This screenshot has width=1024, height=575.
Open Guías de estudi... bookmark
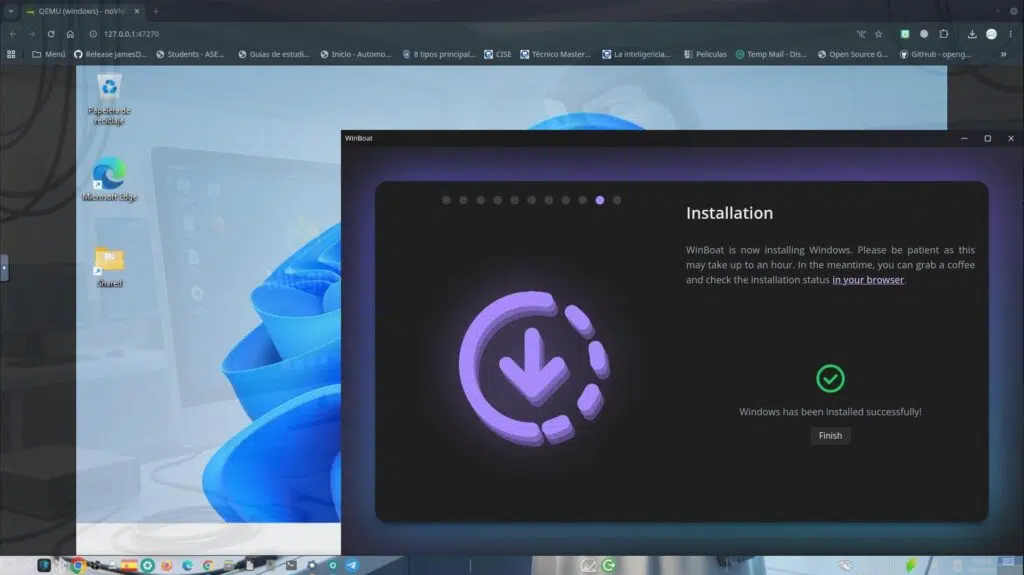[x=274, y=54]
